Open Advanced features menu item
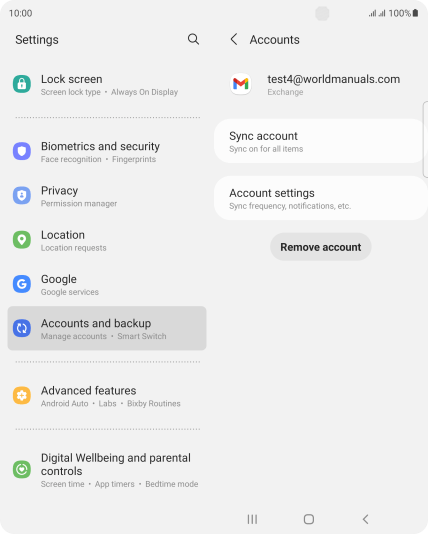The height and width of the screenshot is (534, 428). point(107,396)
